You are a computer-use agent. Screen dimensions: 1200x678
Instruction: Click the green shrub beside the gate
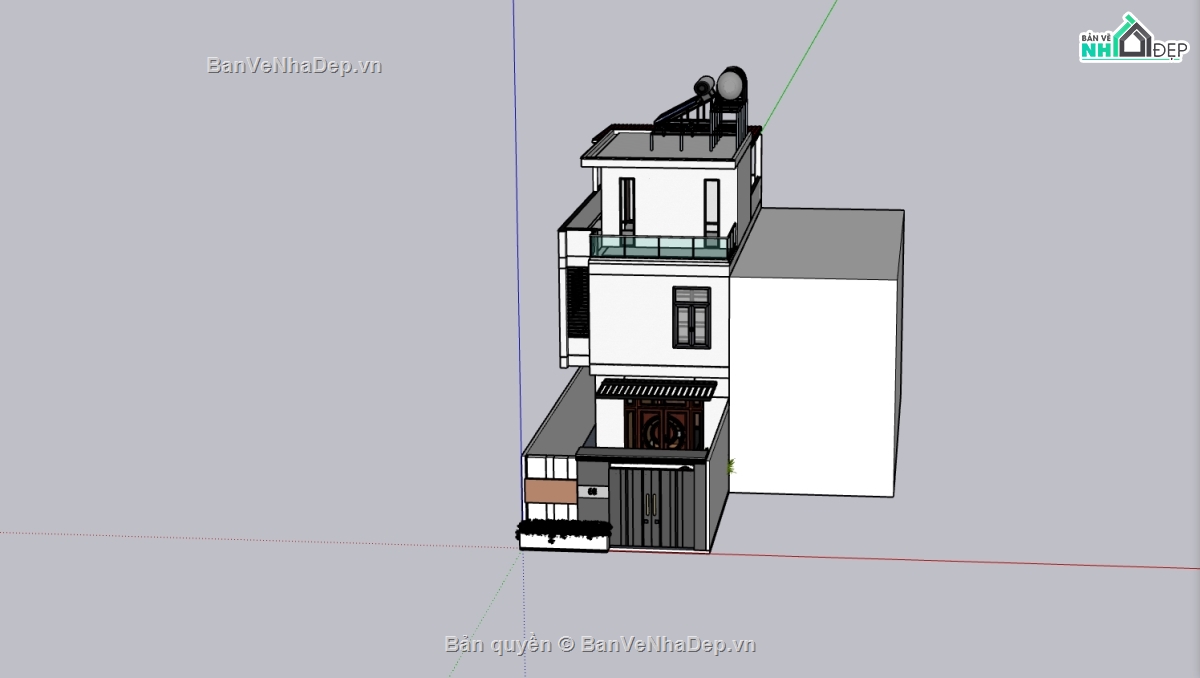coord(731,466)
